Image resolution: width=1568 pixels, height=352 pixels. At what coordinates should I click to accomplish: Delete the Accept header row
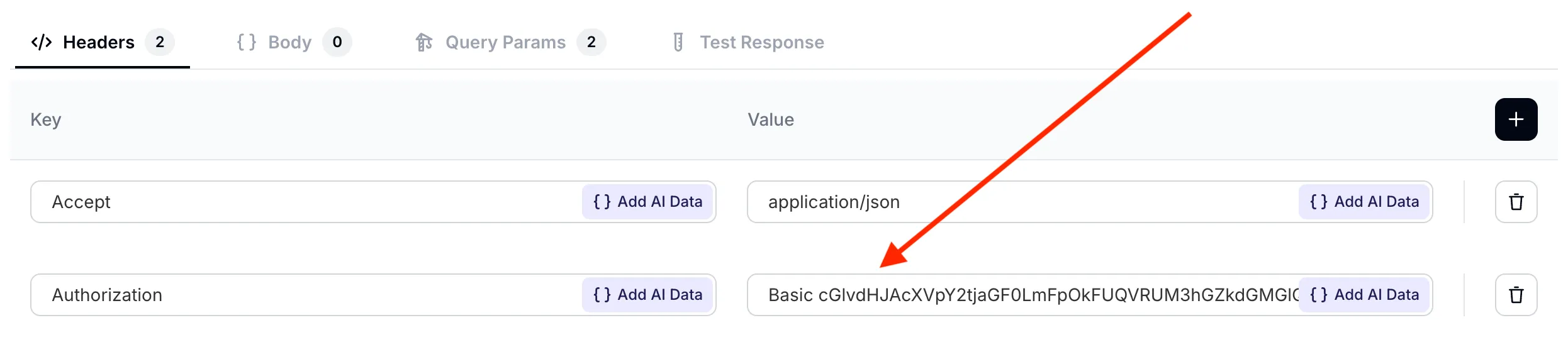[1515, 202]
